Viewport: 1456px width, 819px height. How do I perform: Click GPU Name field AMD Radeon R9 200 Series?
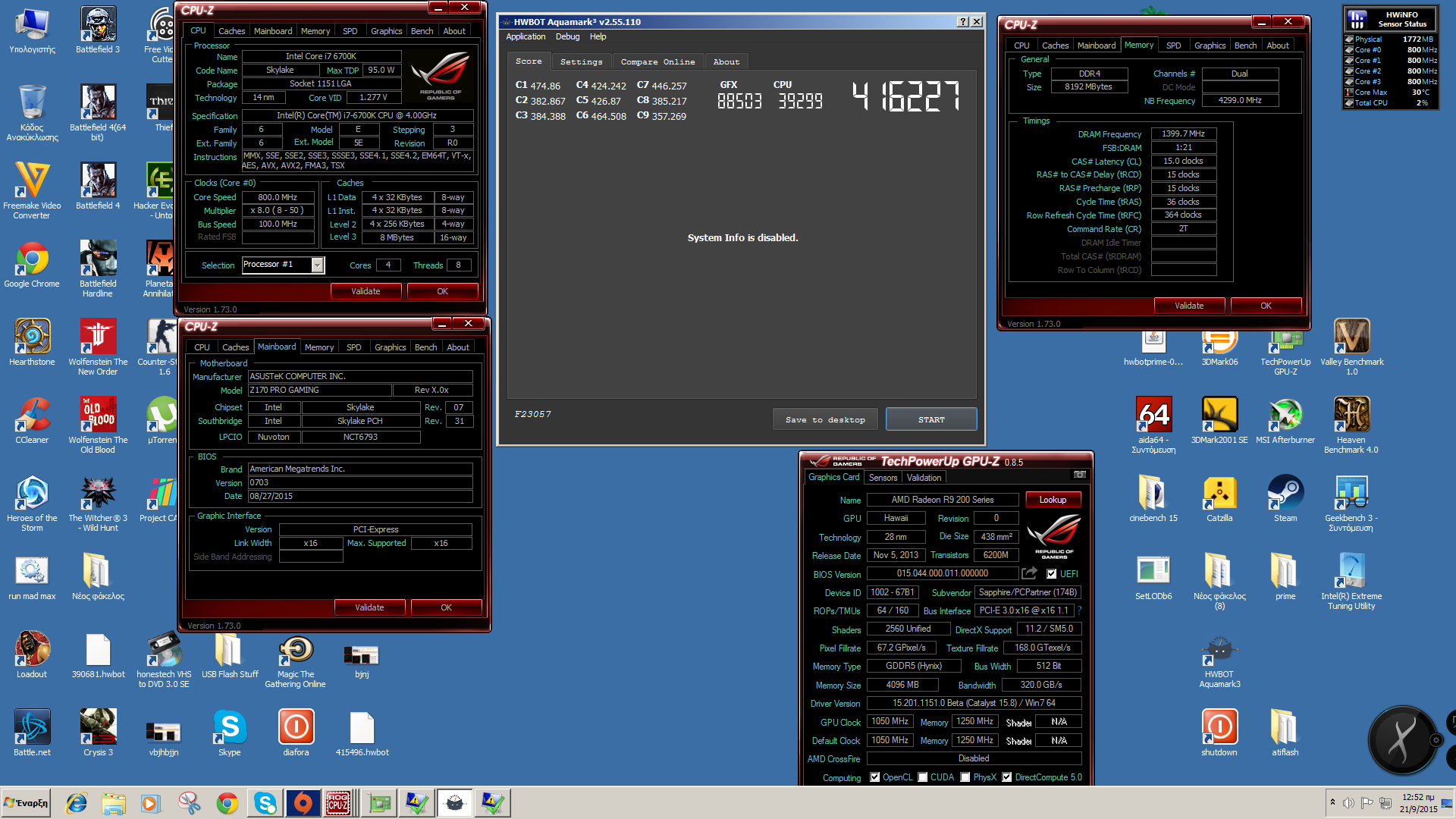pos(943,500)
